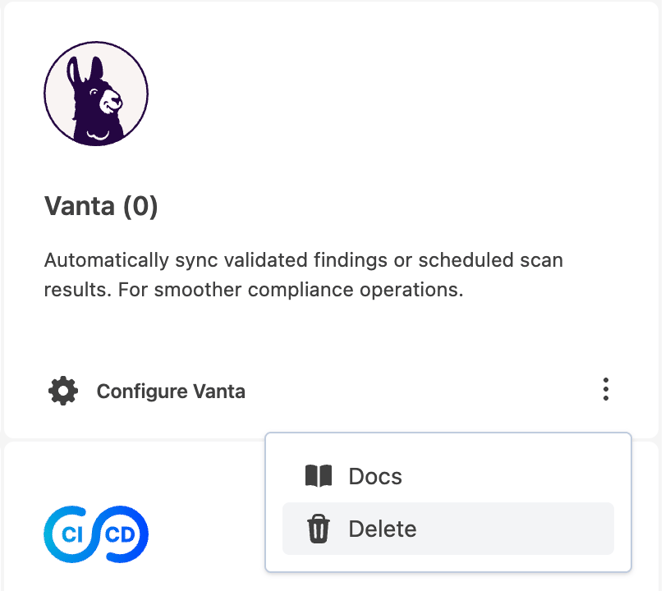
Task: Click the blue CI circle of the logo
Action: pos(71,533)
